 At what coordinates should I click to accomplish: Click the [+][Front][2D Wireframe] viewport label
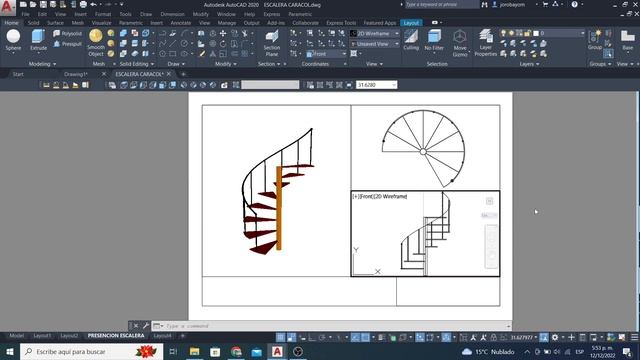pos(380,196)
